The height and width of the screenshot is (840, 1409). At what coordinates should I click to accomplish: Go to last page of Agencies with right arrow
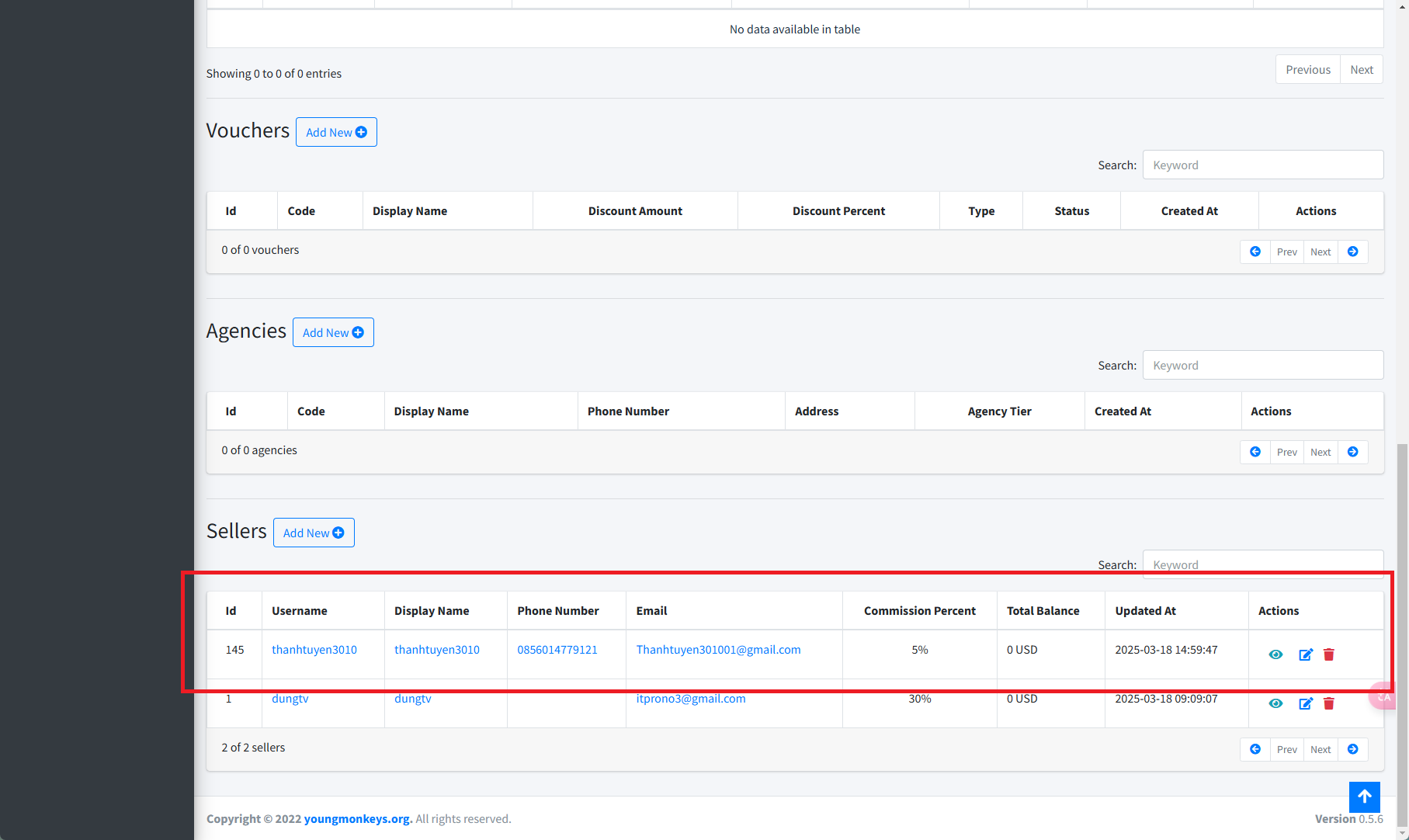click(x=1353, y=452)
